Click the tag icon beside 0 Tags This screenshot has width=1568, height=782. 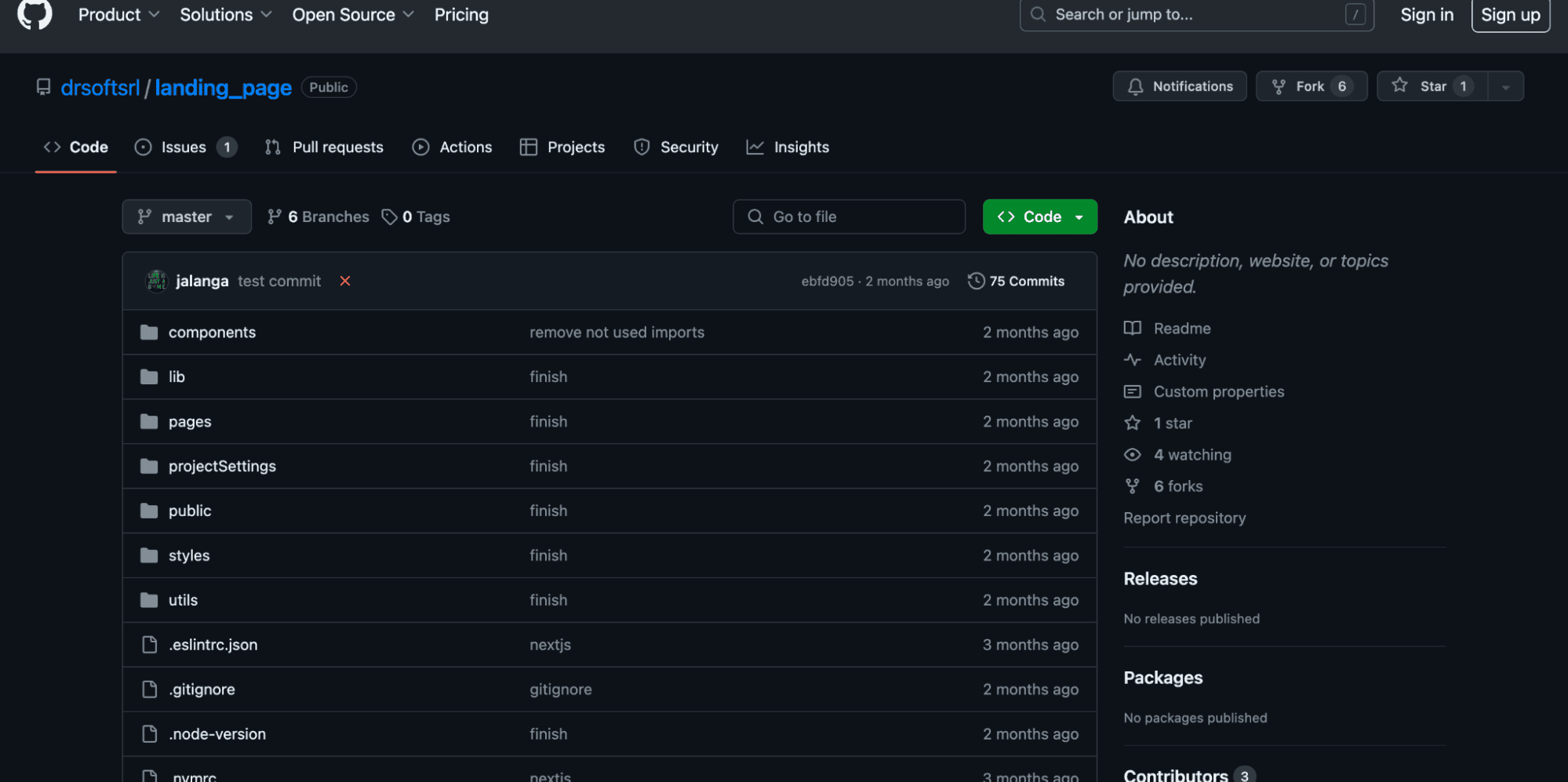pyautogui.click(x=389, y=216)
